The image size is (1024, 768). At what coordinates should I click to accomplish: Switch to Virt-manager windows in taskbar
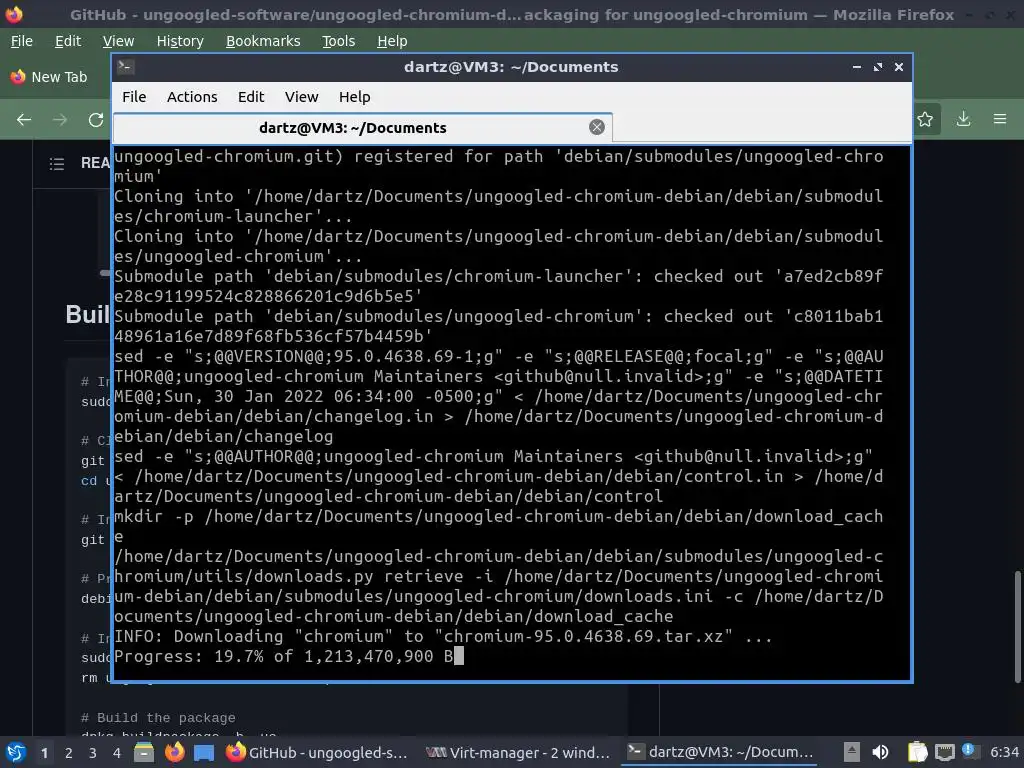pos(517,753)
